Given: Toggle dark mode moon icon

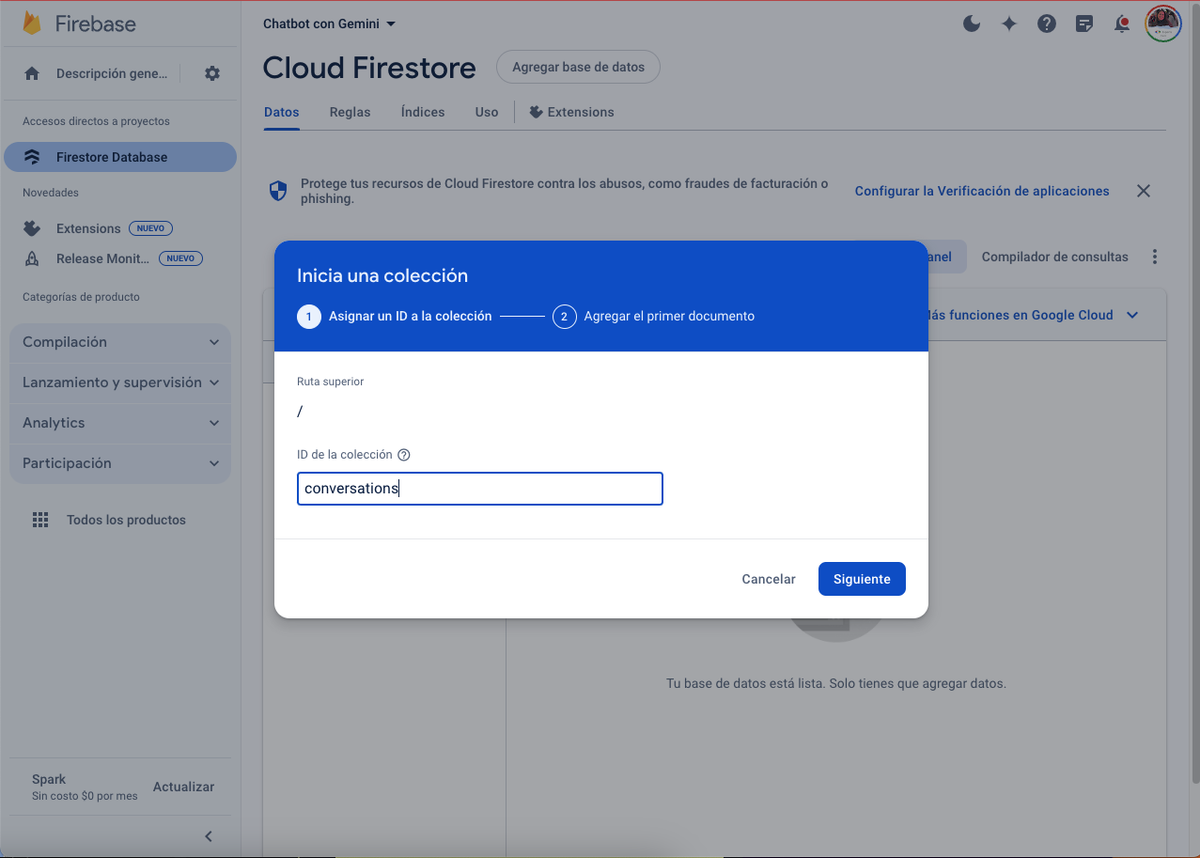Looking at the screenshot, I should [971, 24].
